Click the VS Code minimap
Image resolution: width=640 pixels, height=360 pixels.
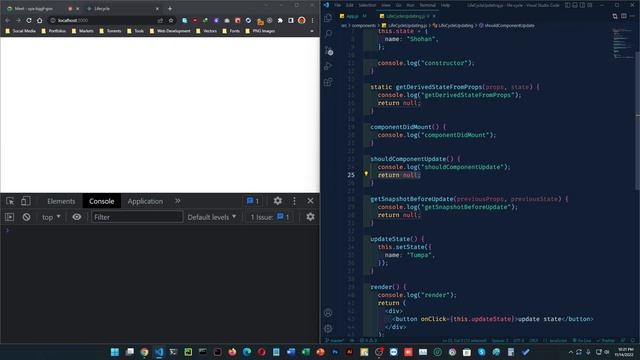tap(622, 44)
